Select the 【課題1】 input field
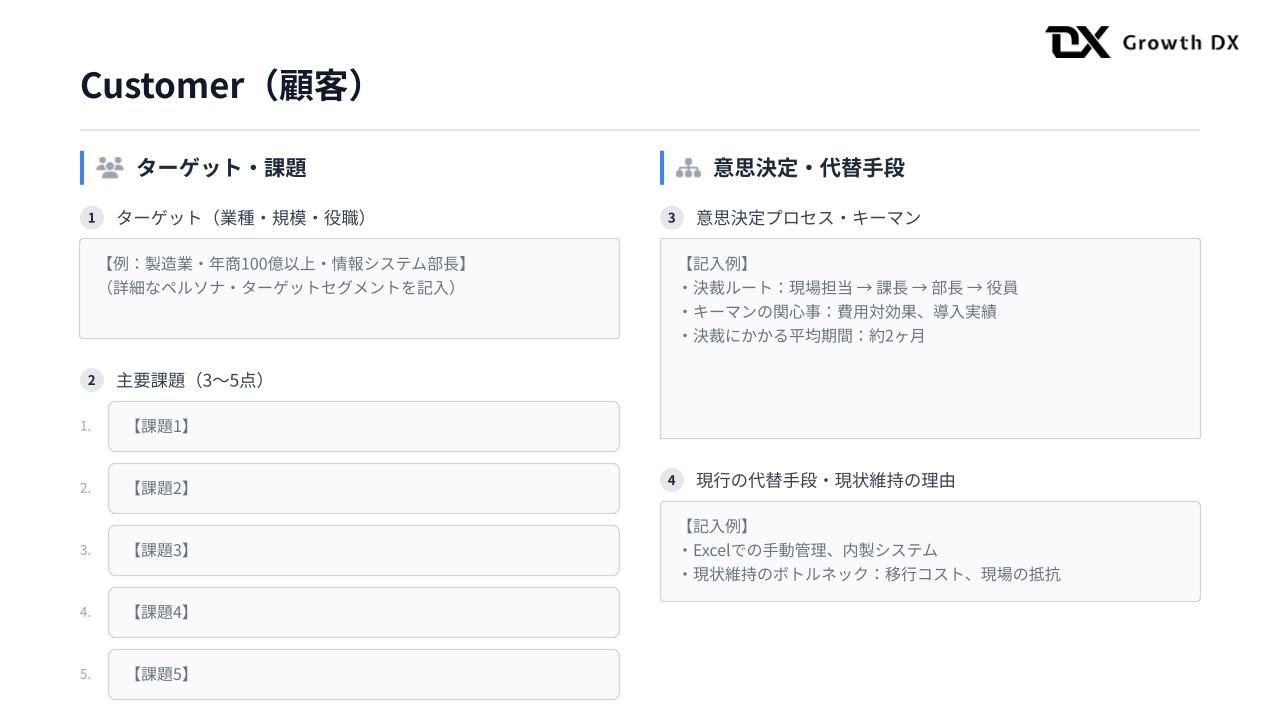This screenshot has width=1280, height=720. click(x=363, y=427)
